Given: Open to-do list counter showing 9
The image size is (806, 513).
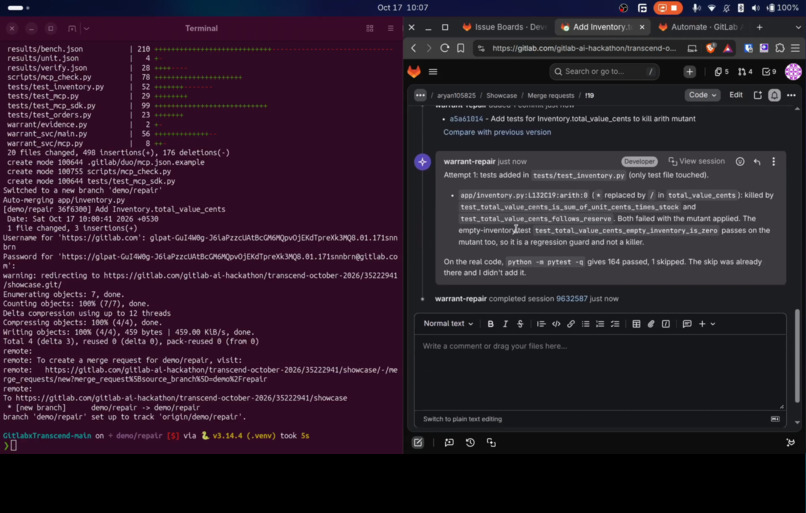Looking at the screenshot, I should coord(769,71).
